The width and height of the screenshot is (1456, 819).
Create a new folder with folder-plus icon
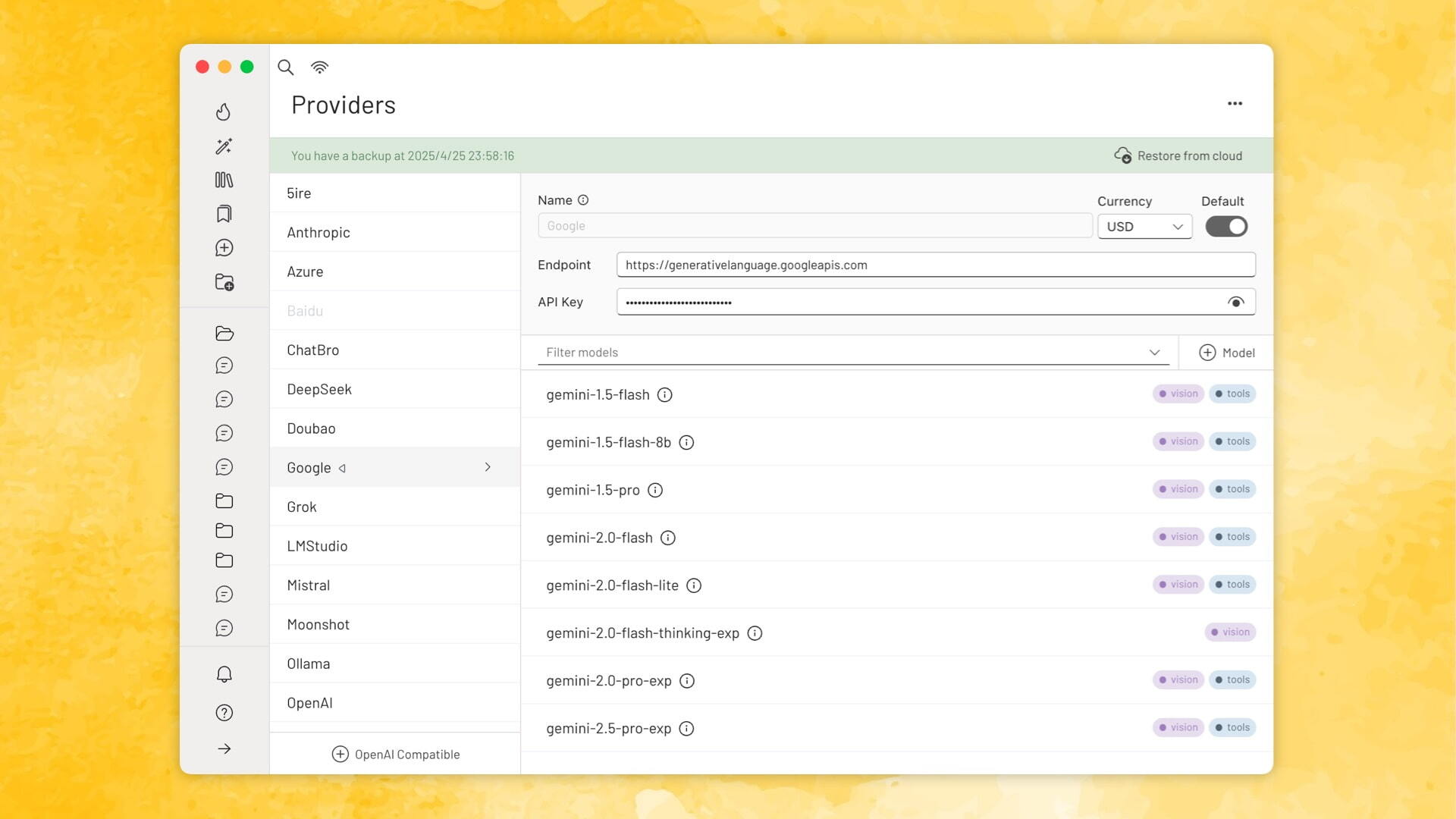tap(224, 282)
